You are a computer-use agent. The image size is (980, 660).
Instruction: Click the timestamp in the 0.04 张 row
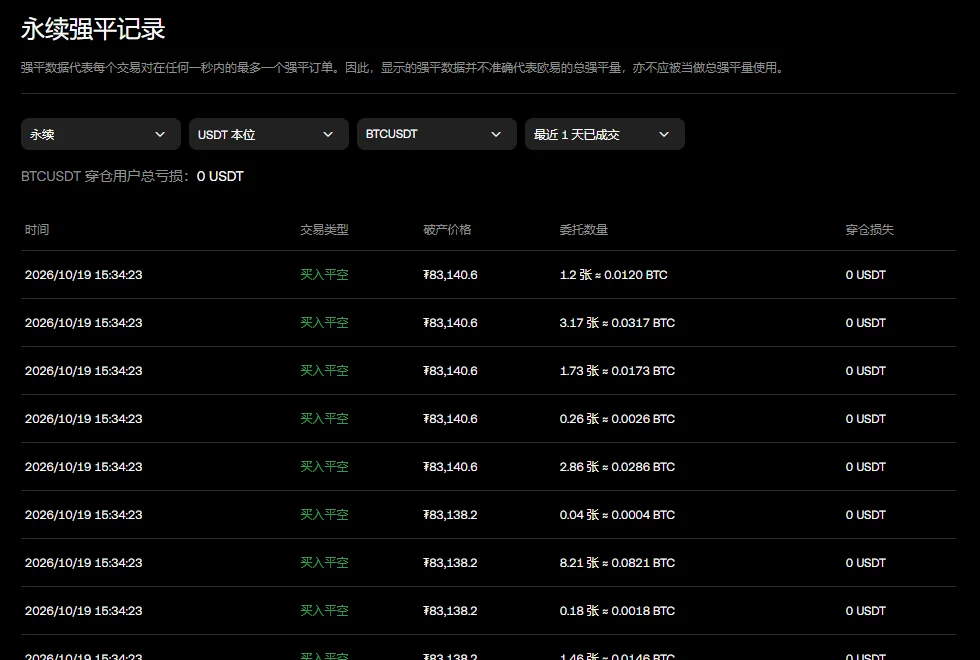(x=84, y=515)
